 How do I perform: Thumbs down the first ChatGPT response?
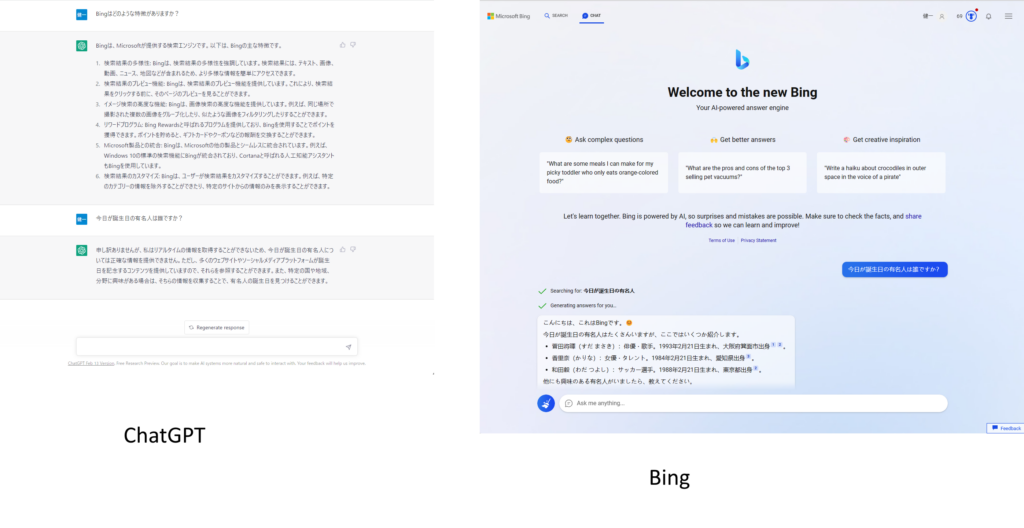(353, 45)
